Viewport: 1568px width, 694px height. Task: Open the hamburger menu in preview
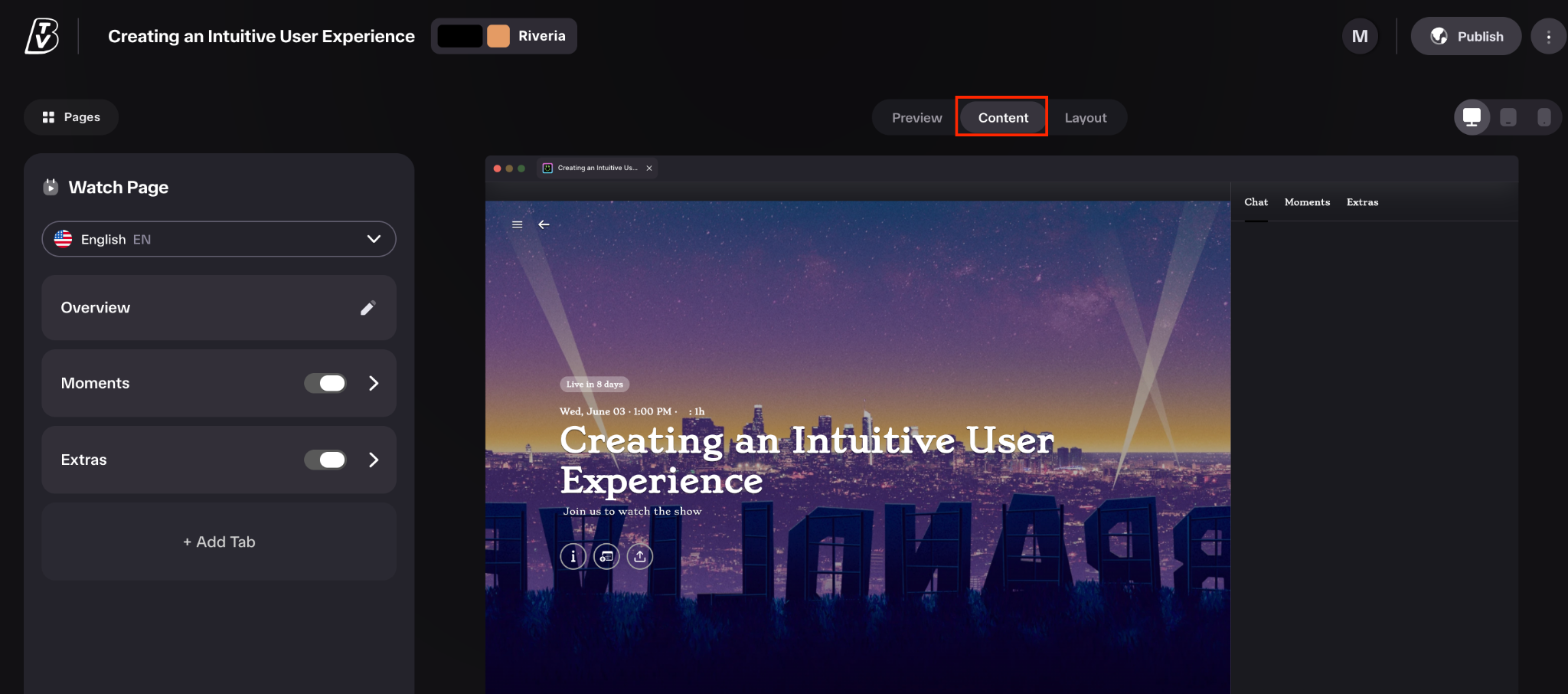(518, 225)
